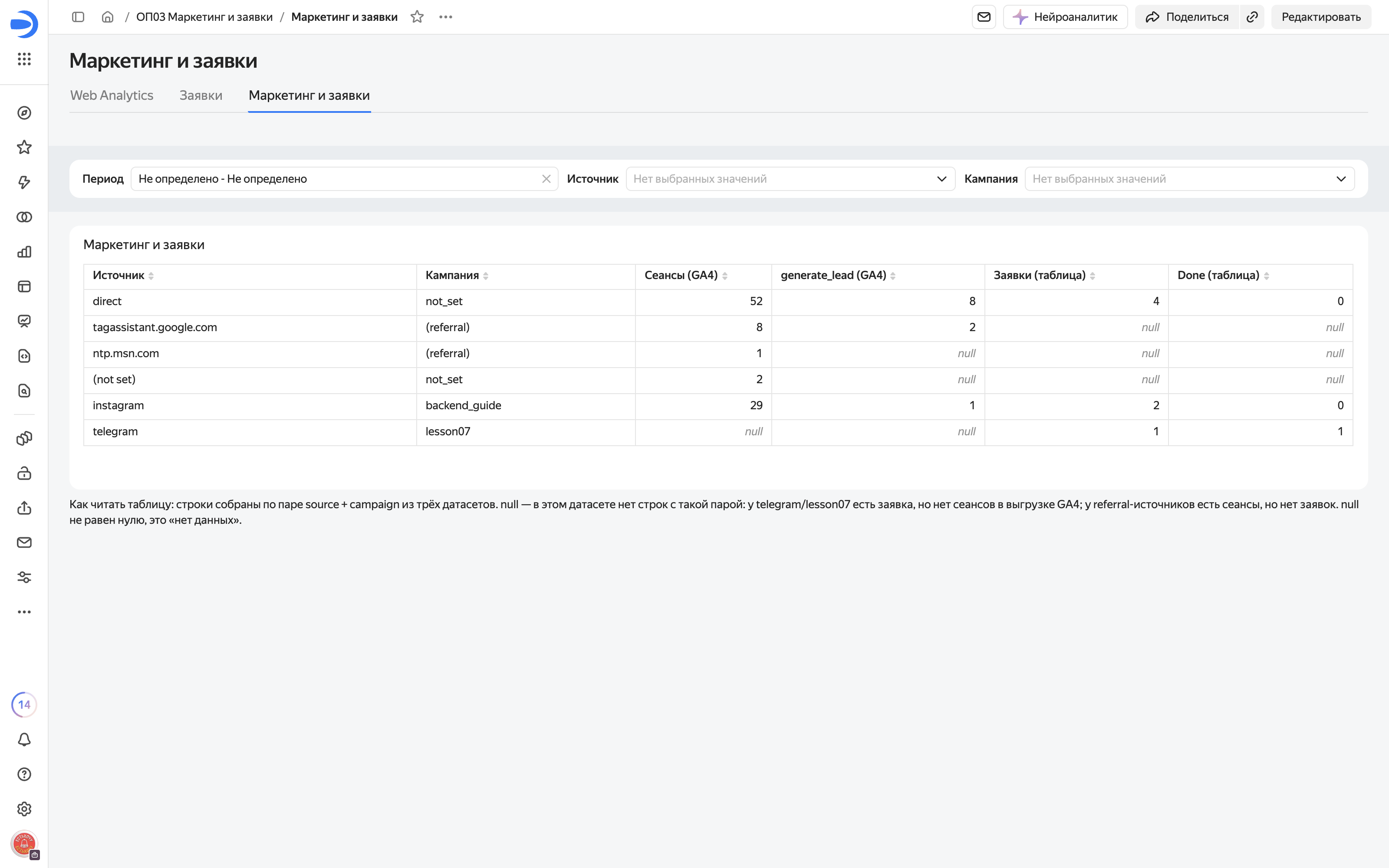
Task: Switch to the Заявки tab
Action: (201, 95)
